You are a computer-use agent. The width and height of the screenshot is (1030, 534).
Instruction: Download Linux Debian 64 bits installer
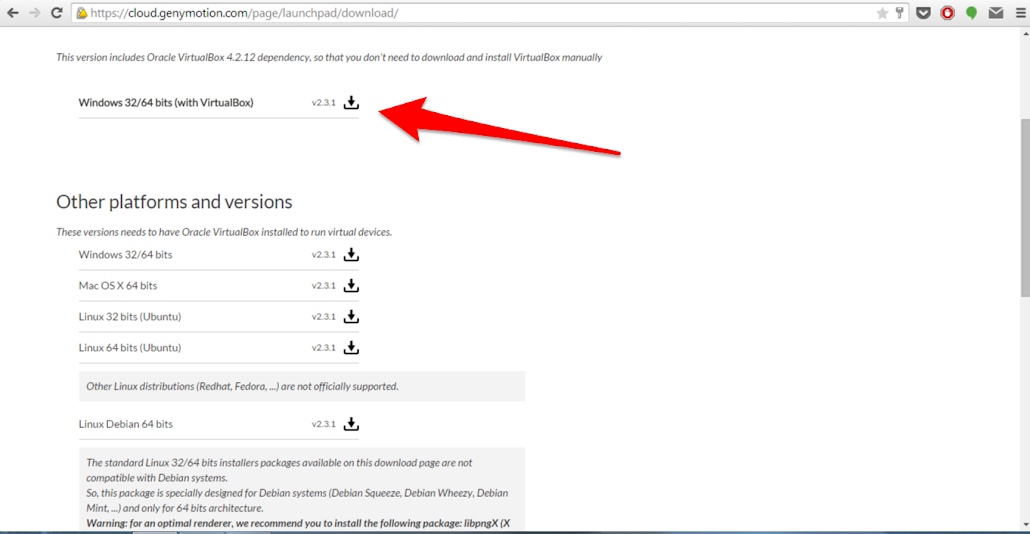coord(351,424)
